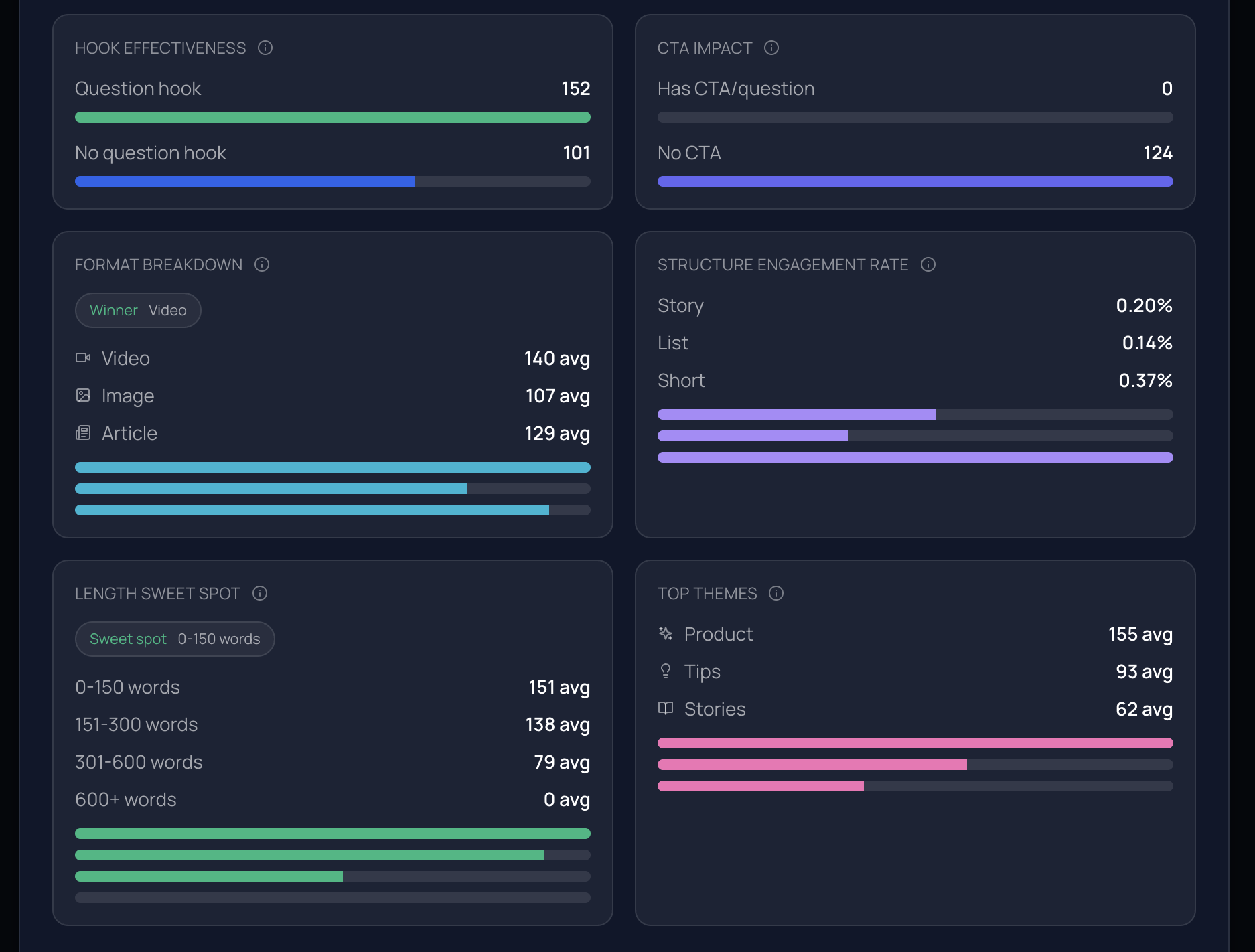Click the Stories book icon
1255x952 pixels.
click(666, 708)
